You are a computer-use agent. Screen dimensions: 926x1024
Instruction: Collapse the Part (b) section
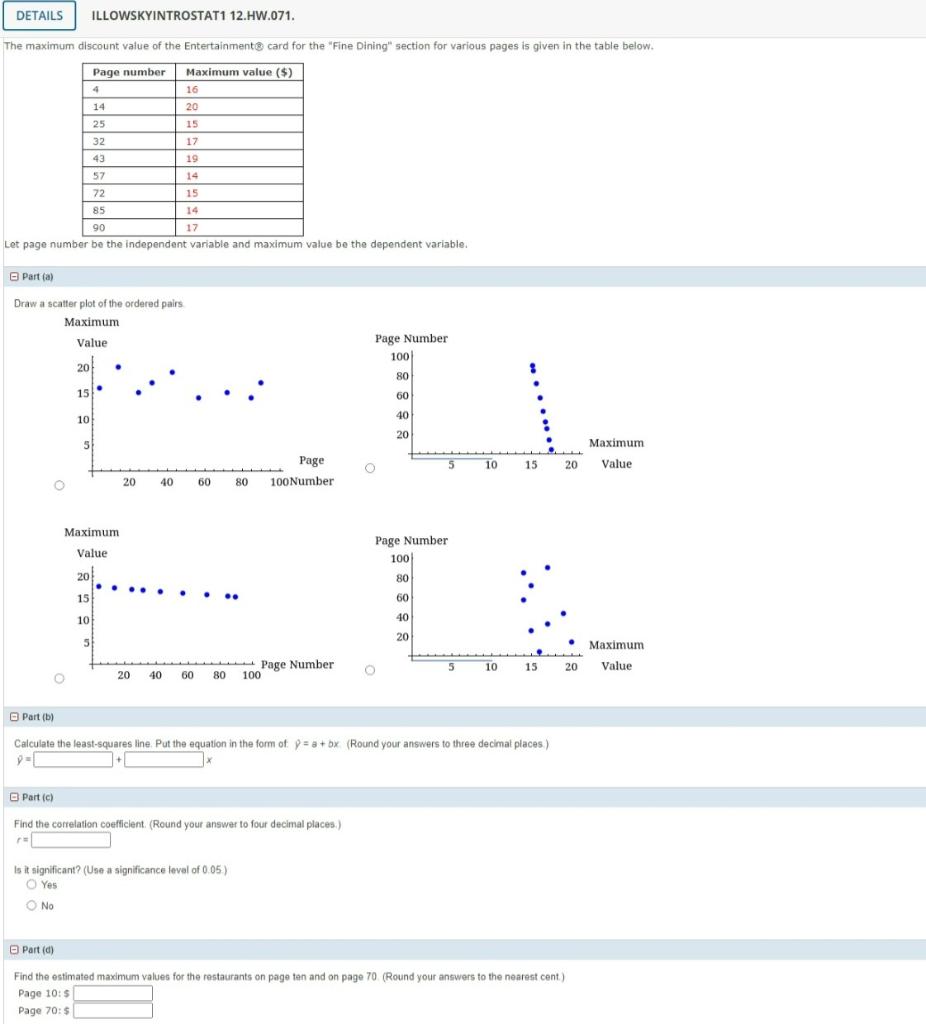pyautogui.click(x=13, y=718)
